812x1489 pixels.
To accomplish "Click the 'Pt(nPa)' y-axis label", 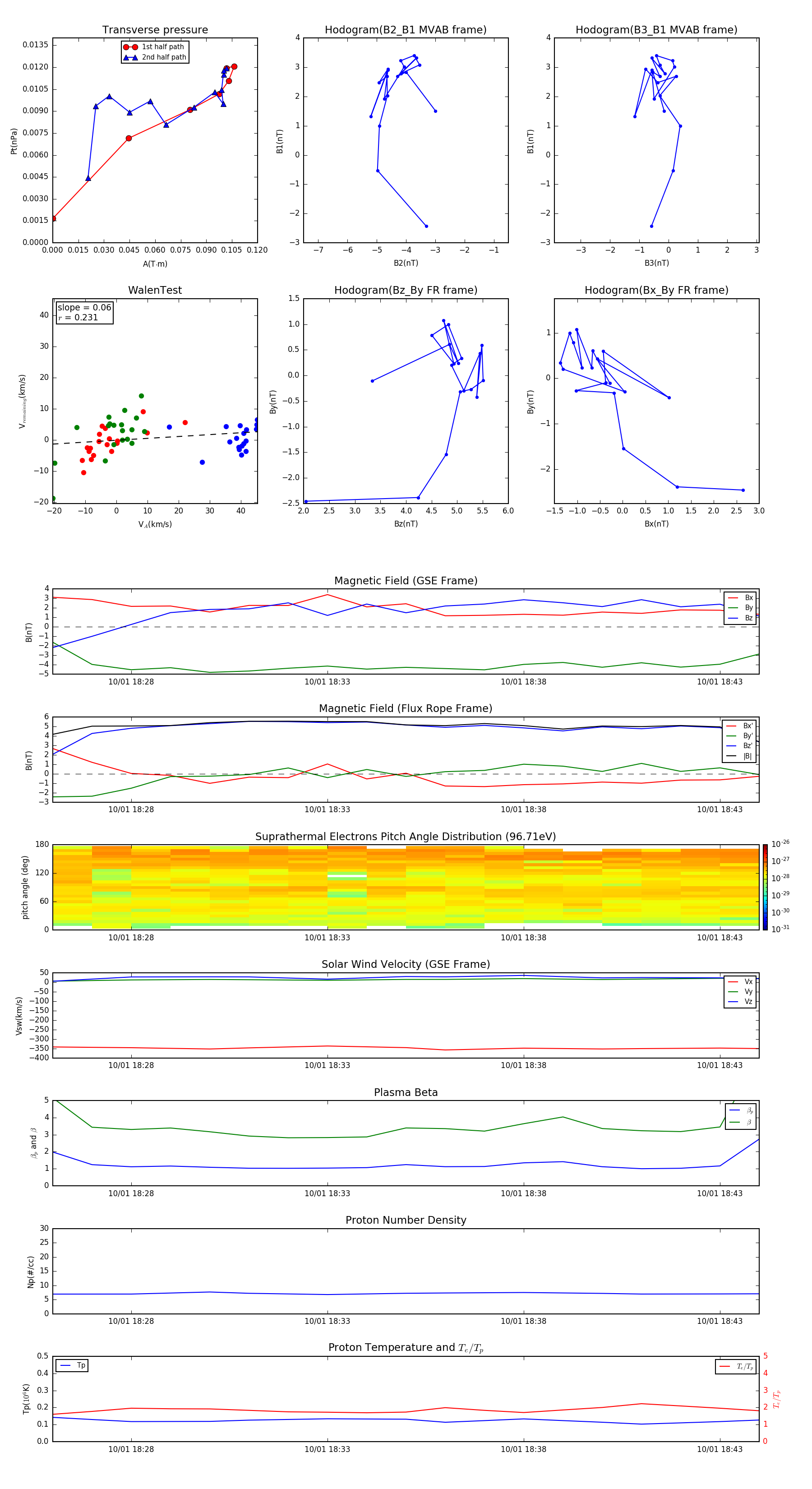I will pos(14,141).
